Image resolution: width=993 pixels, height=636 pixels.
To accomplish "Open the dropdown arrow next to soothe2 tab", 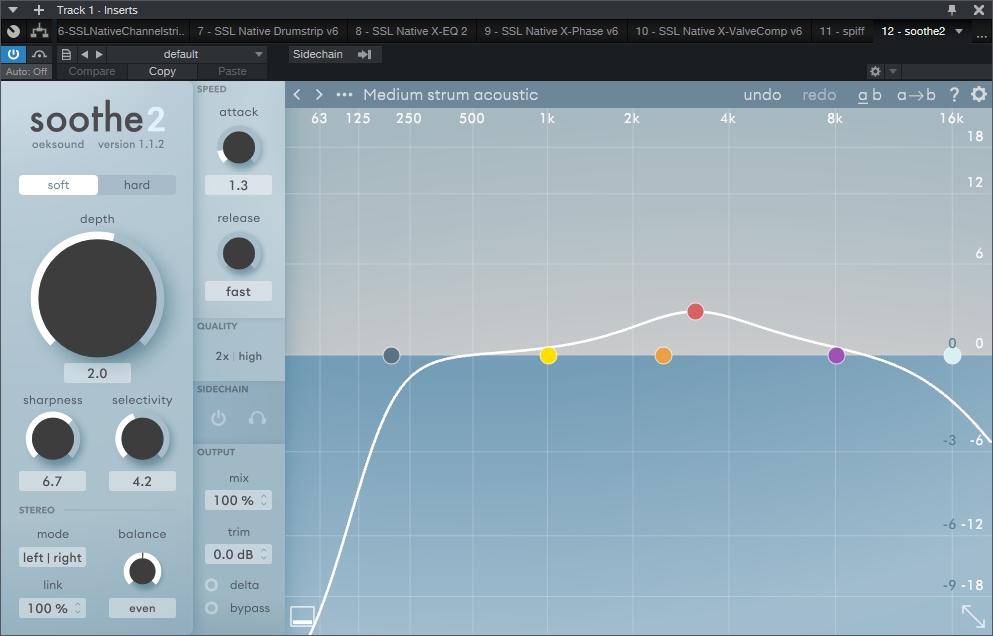I will tap(959, 31).
